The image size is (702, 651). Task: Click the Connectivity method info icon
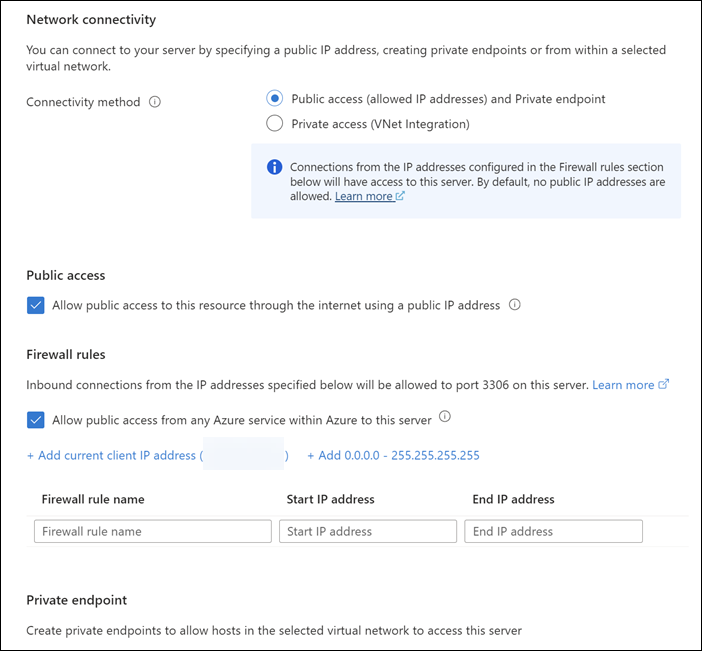click(155, 102)
